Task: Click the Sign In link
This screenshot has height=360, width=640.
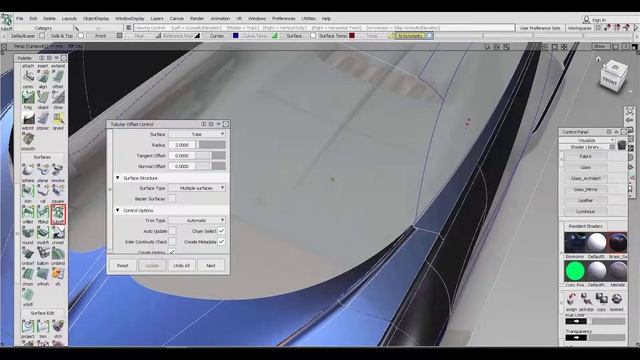Action: [599, 20]
